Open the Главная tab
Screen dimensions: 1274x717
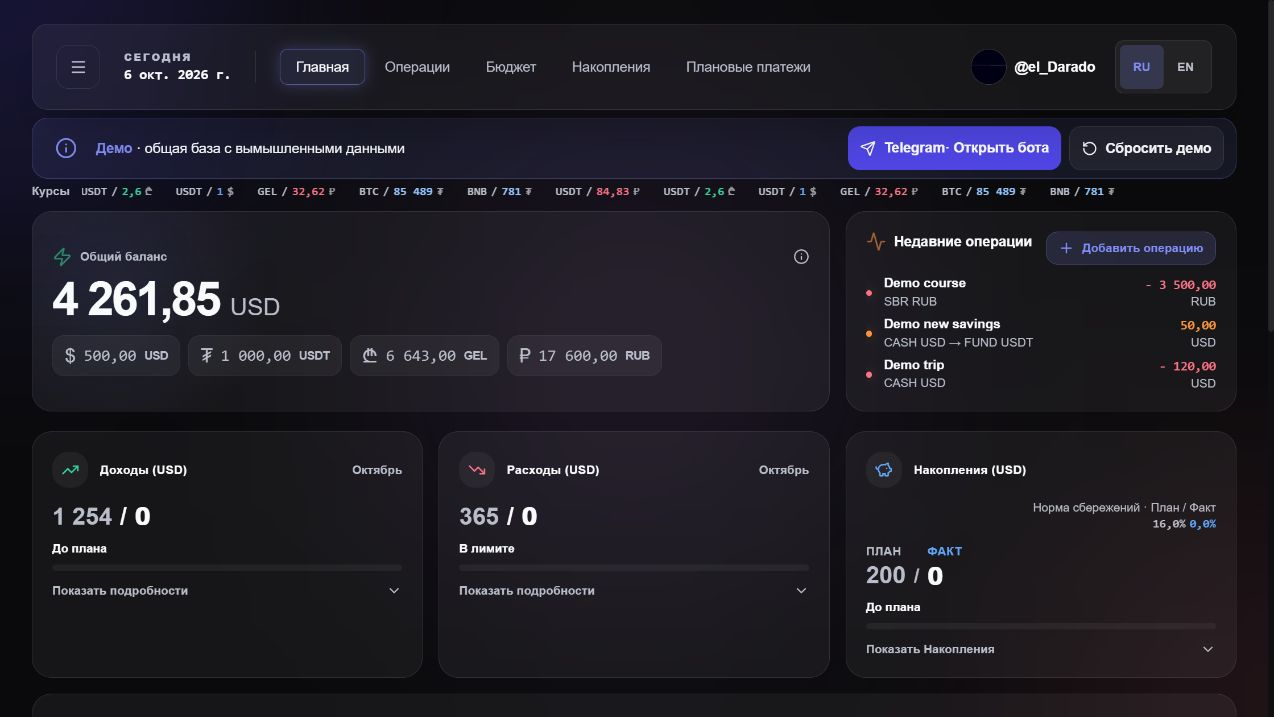(322, 67)
